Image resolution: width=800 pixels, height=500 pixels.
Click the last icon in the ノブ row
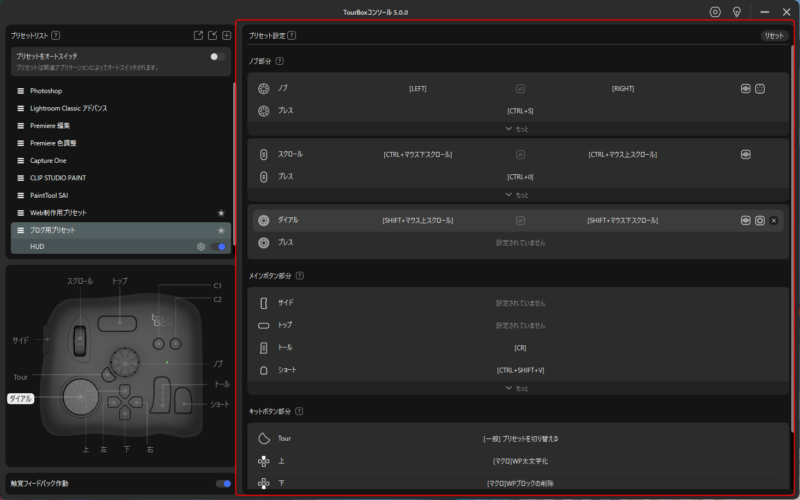760,89
